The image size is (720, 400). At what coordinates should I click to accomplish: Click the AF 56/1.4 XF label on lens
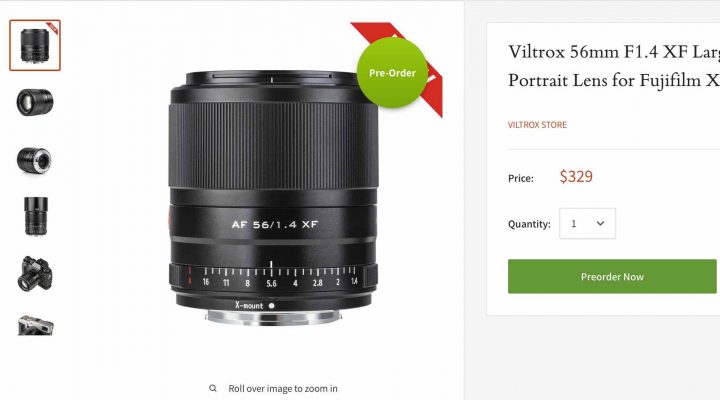[x=275, y=225]
